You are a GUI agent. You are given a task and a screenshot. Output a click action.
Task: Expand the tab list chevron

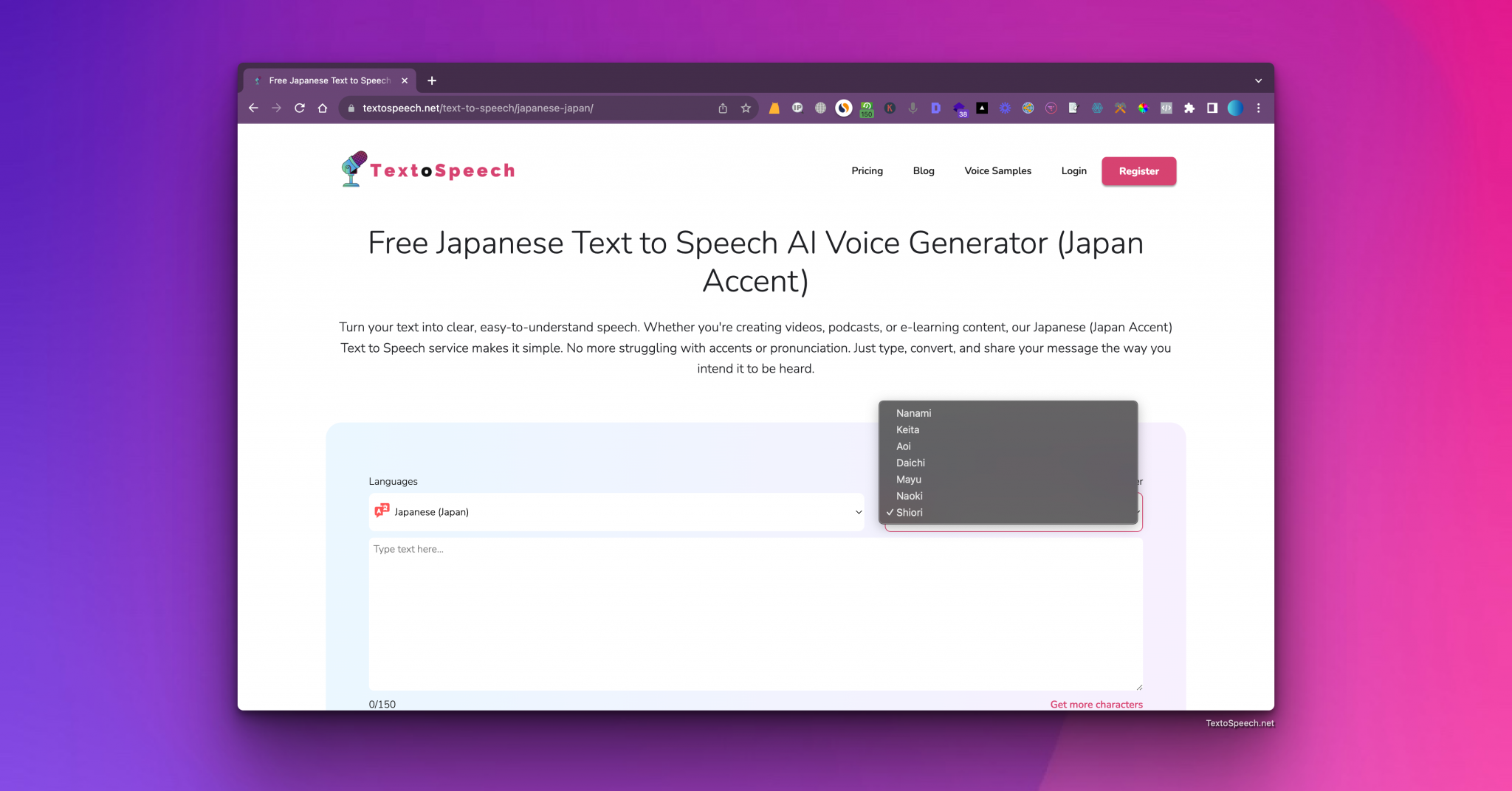coord(1258,80)
